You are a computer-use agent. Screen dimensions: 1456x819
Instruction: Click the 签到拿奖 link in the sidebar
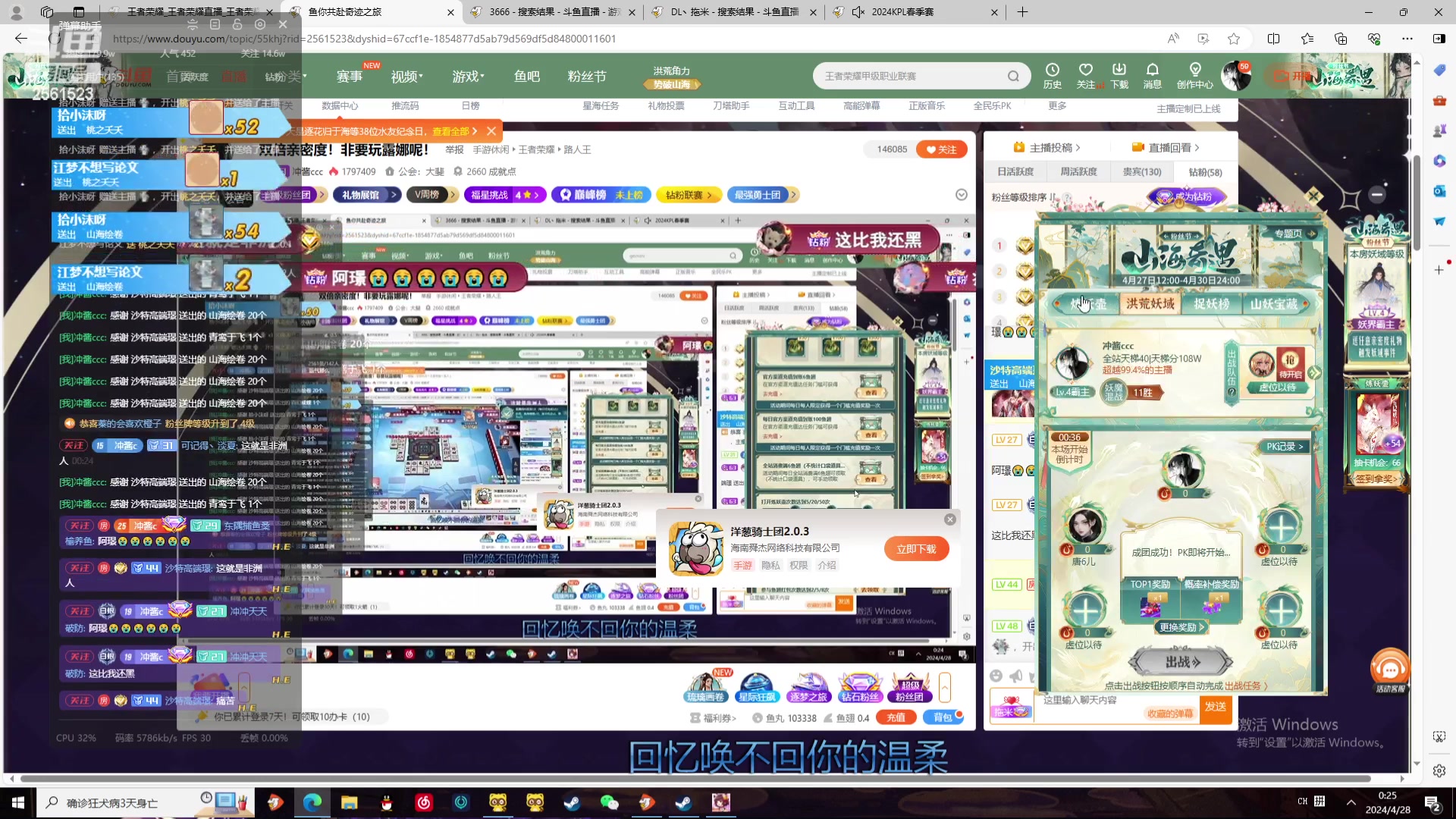(x=1376, y=479)
